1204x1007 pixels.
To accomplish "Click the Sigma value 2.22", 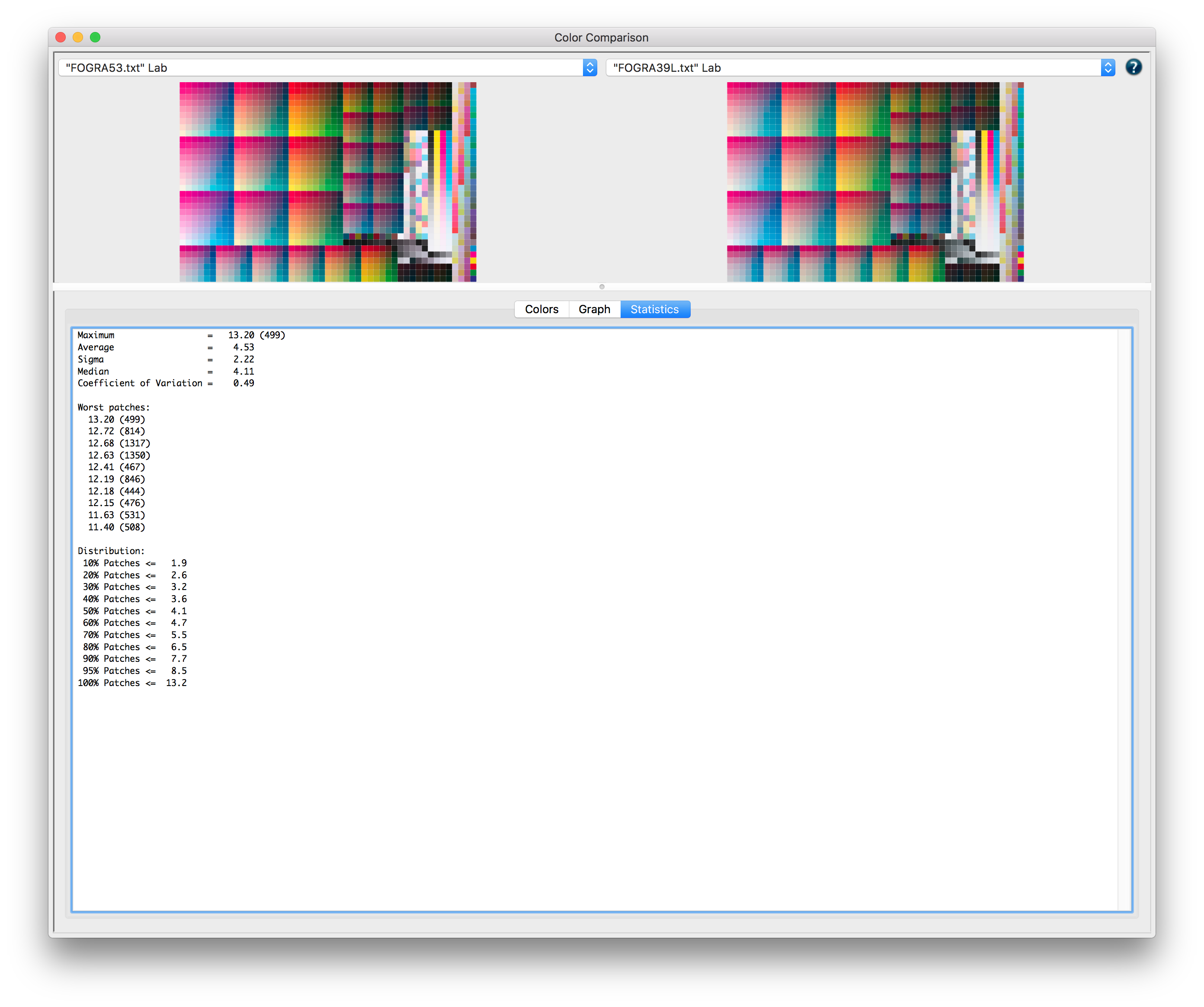I will click(x=243, y=359).
